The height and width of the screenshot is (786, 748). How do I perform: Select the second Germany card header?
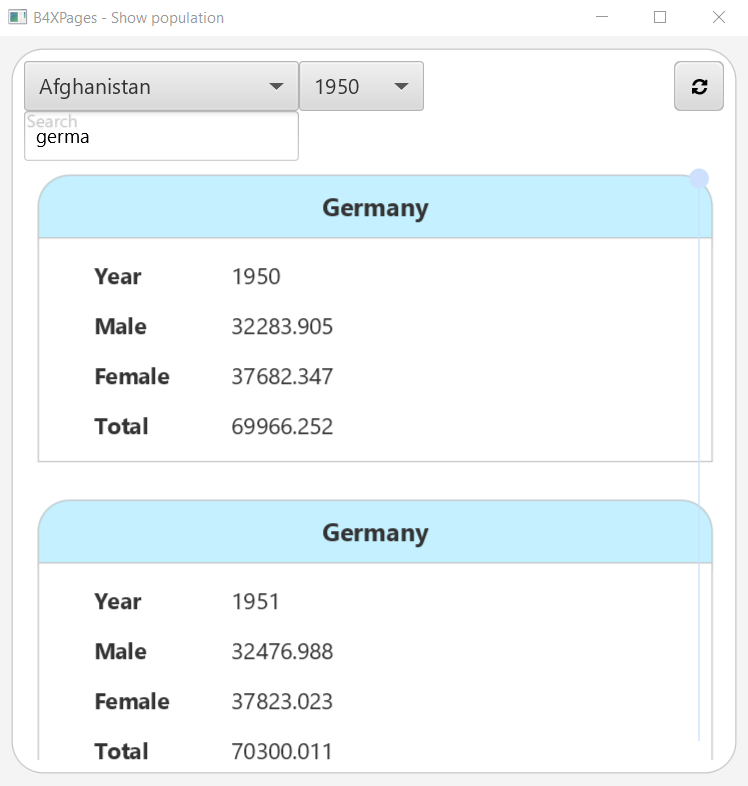(x=375, y=533)
